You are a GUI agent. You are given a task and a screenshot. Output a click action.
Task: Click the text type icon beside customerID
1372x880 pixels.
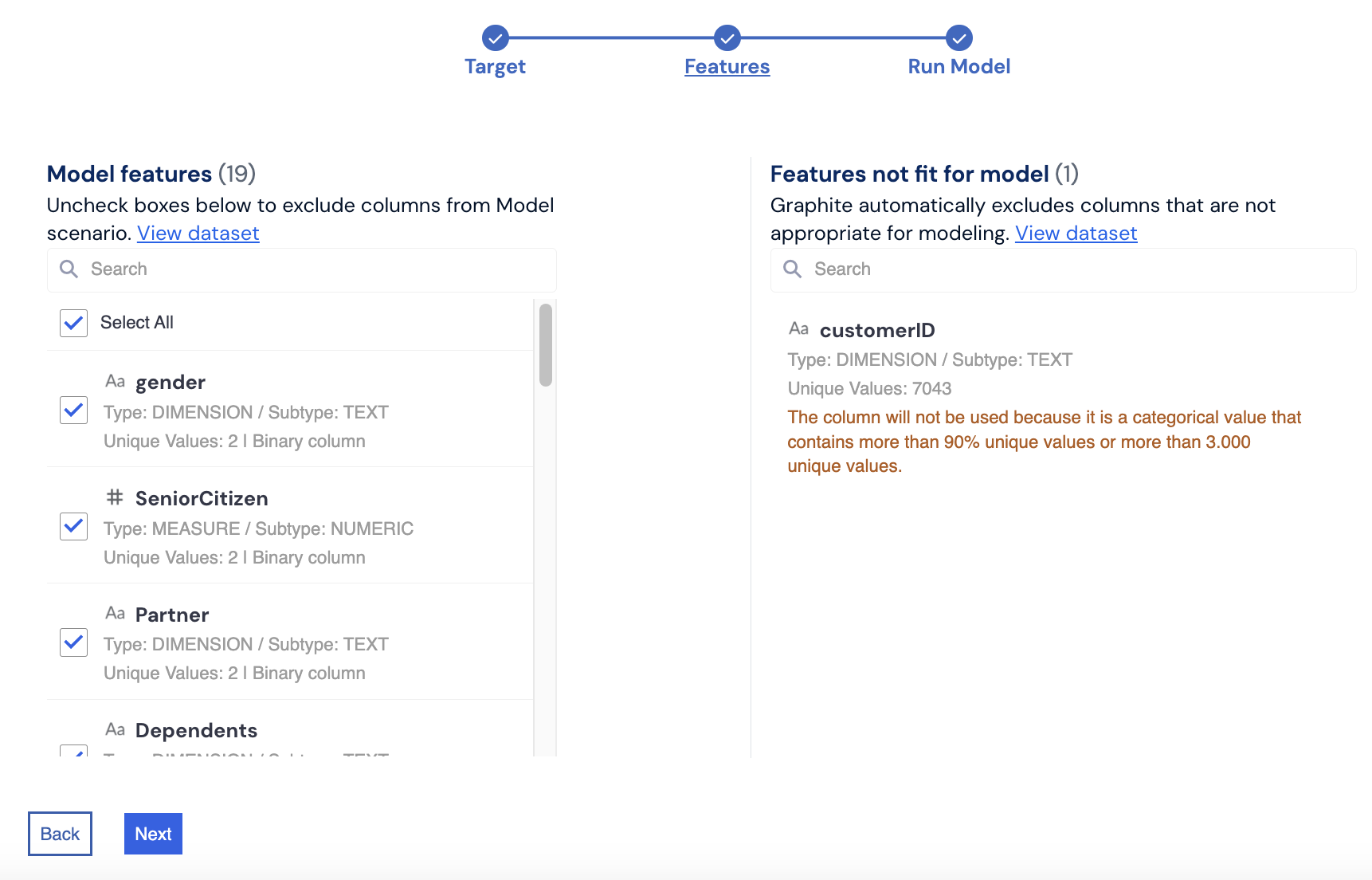coord(798,329)
